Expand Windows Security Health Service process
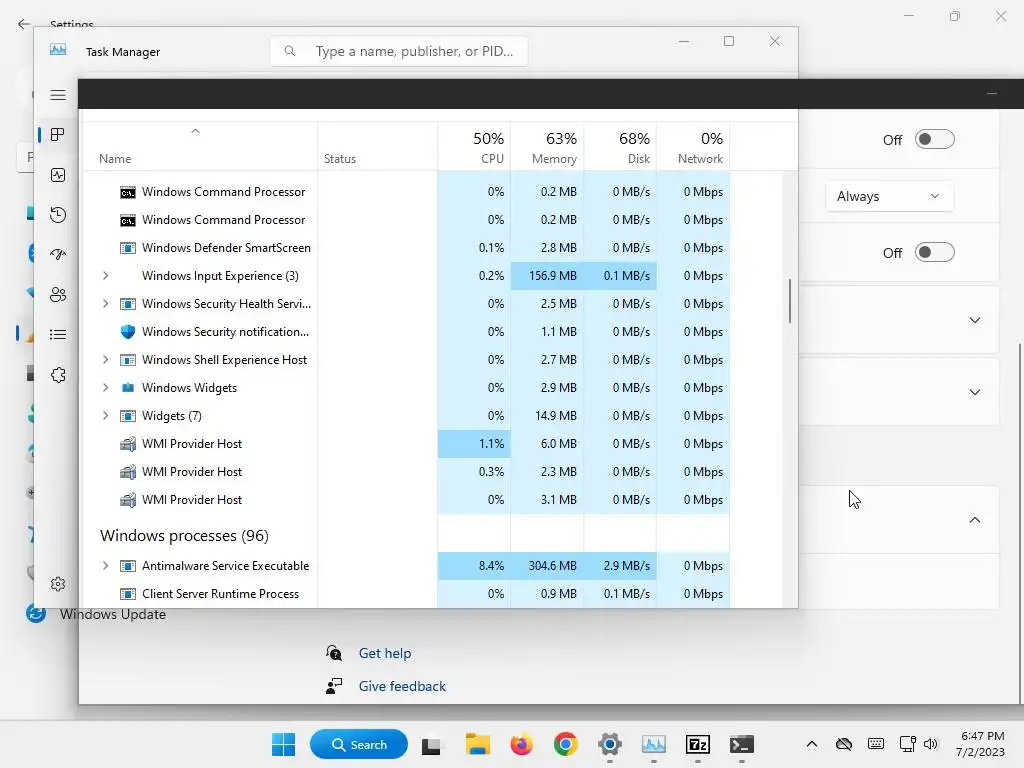This screenshot has height=768, width=1024. pyautogui.click(x=105, y=304)
